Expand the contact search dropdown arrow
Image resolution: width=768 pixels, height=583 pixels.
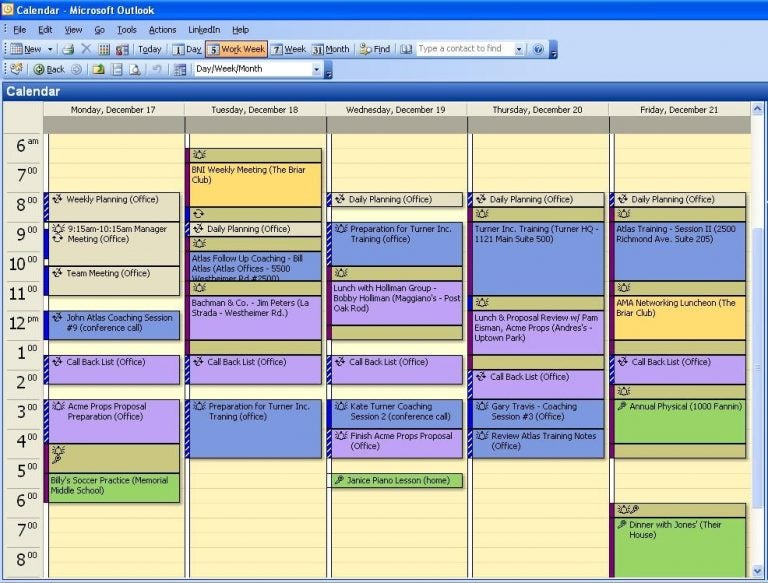click(519, 49)
